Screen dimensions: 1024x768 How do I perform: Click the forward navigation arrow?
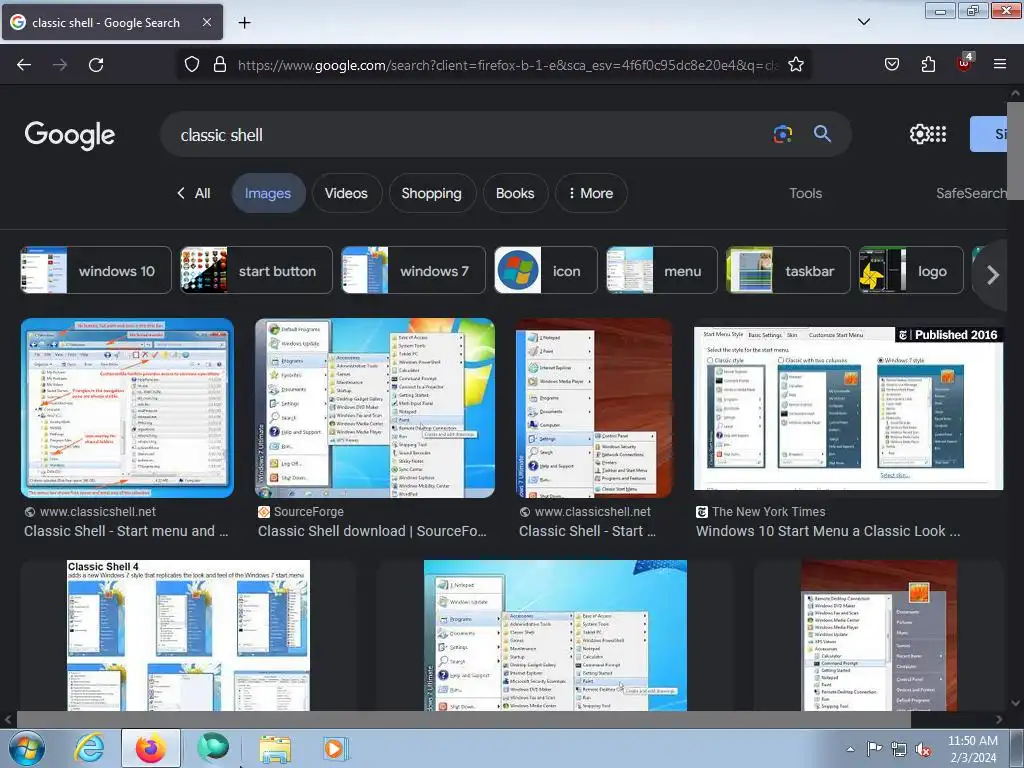point(60,65)
